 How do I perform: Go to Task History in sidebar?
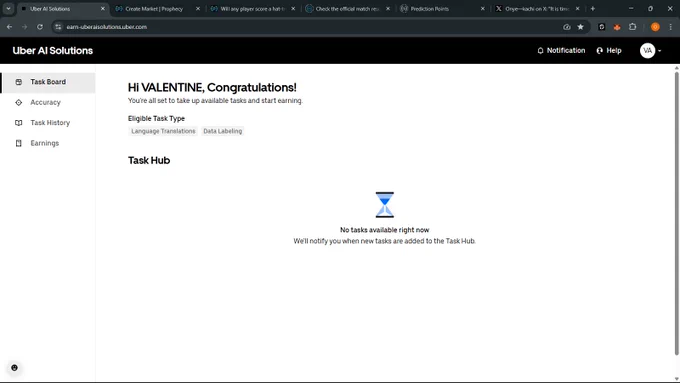click(x=48, y=123)
